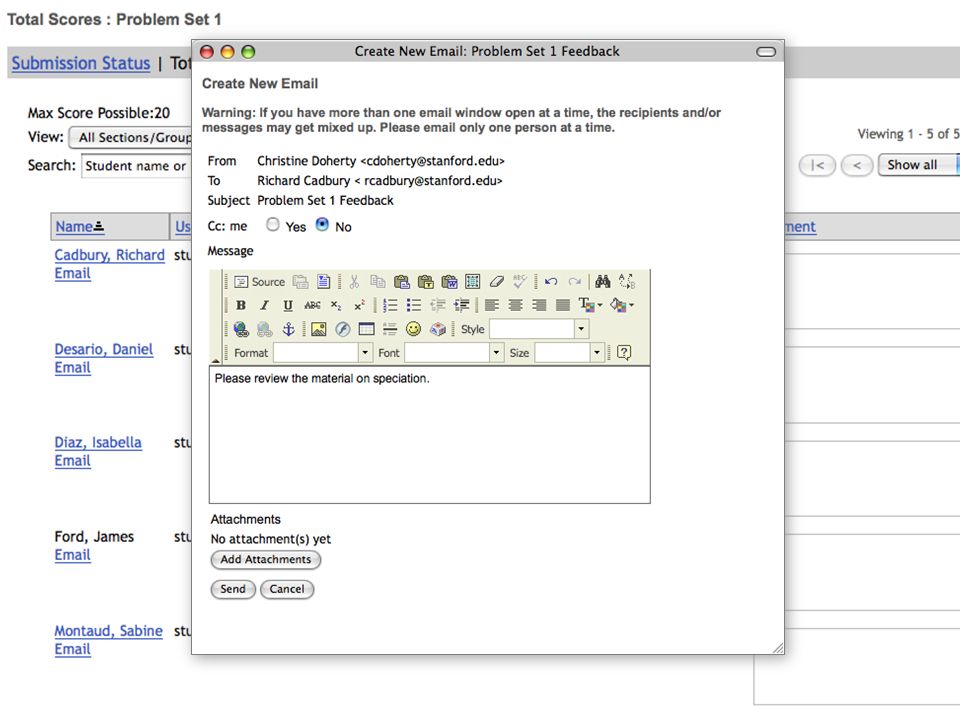Toggle Superscript formatting
Screen dimensions: 960x720
point(359,305)
